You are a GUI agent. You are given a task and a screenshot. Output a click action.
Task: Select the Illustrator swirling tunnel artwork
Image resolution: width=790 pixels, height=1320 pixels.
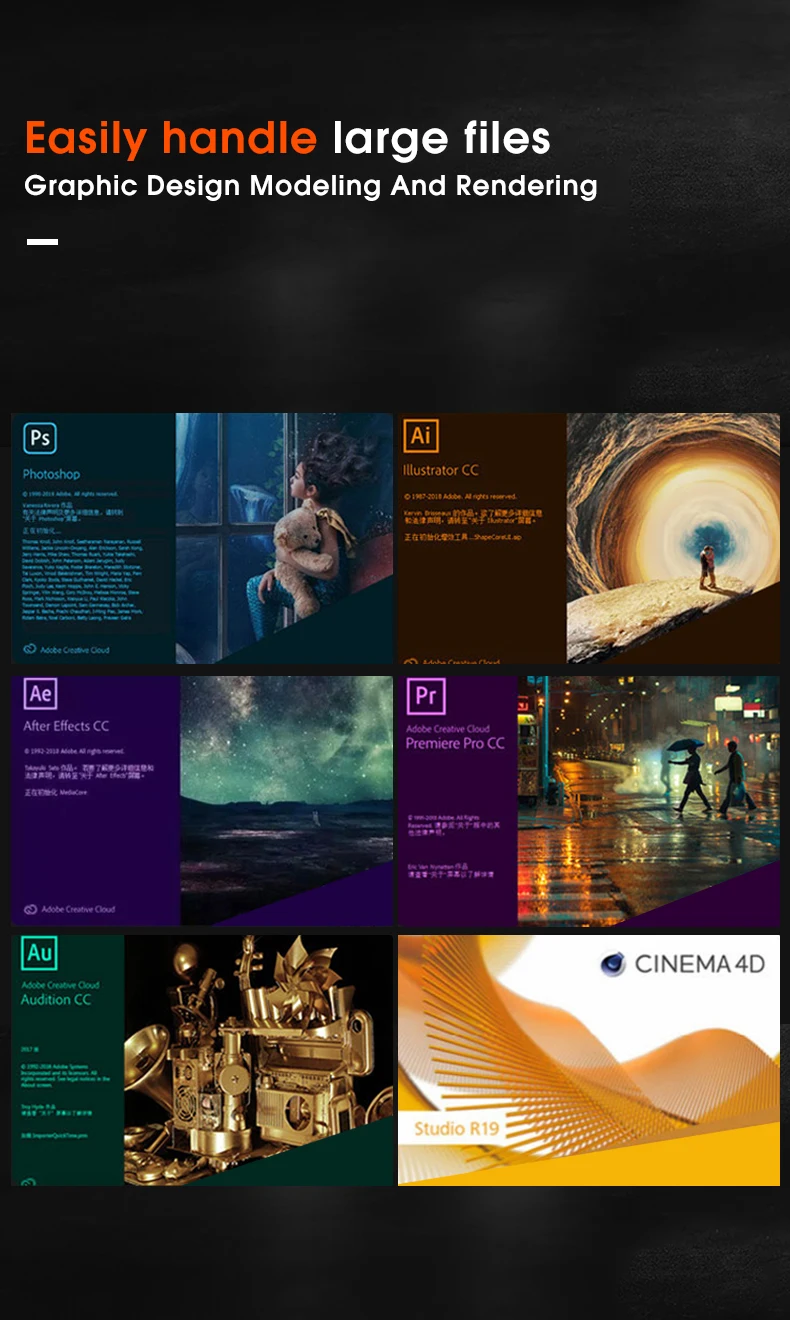tap(673, 538)
